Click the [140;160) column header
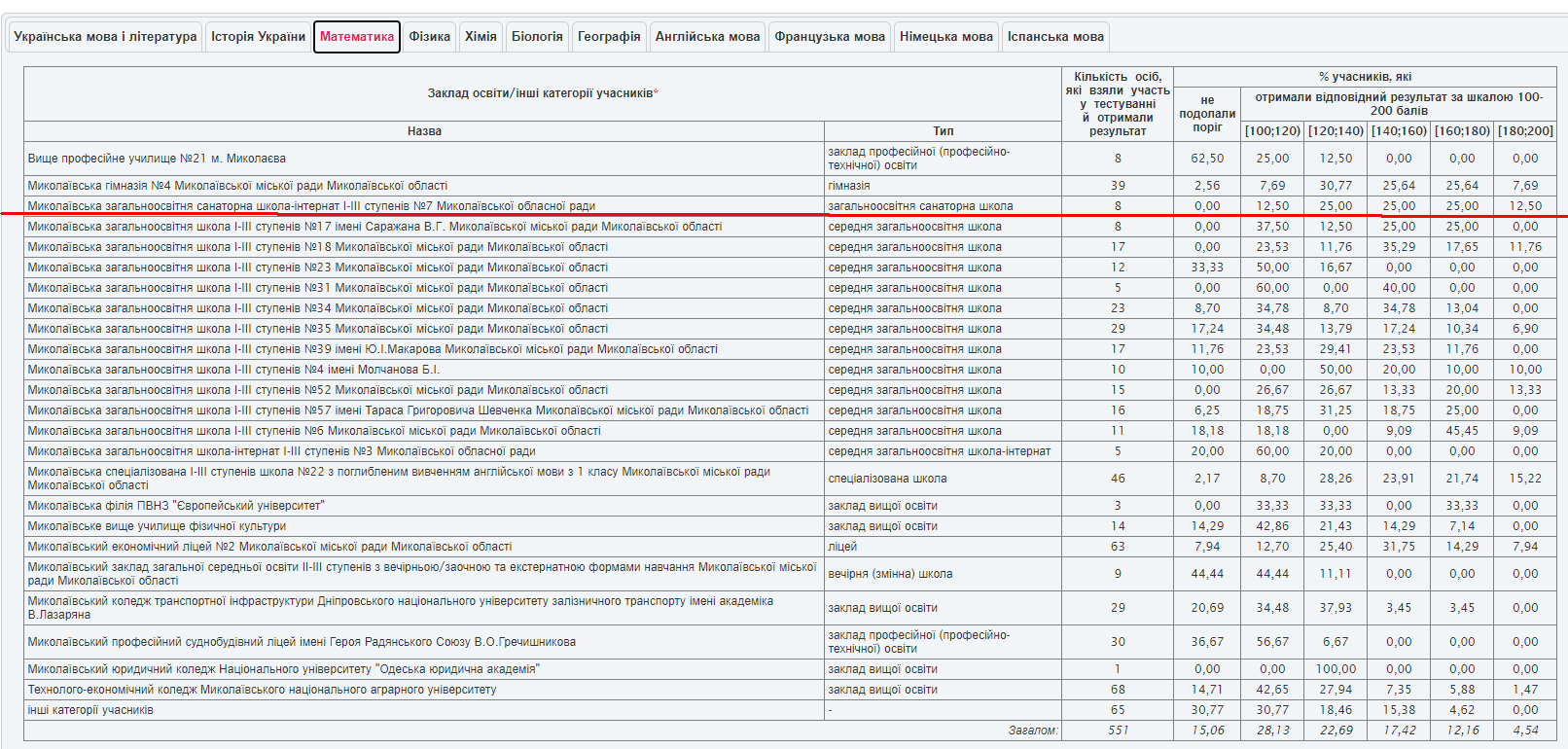Viewport: 1568px width, 749px height. [x=1399, y=131]
